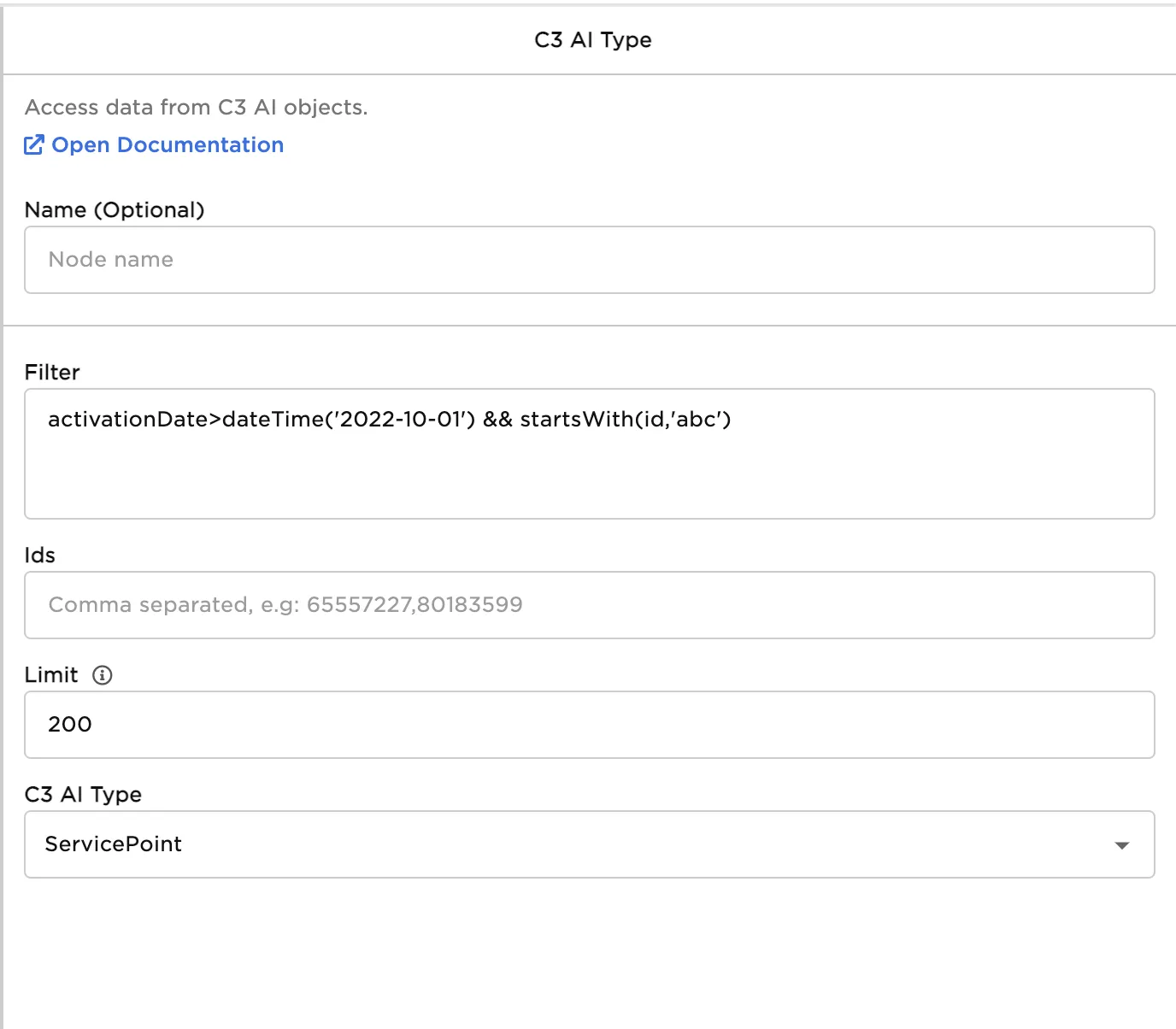Click the dateTime('2022-10-01') part of filter

click(348, 420)
